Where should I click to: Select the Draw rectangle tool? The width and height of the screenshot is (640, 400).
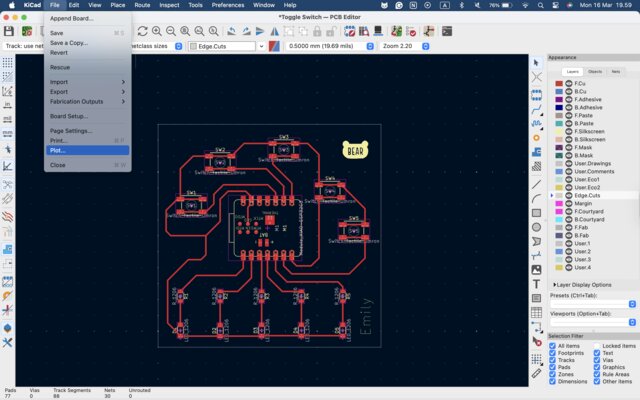(536, 213)
